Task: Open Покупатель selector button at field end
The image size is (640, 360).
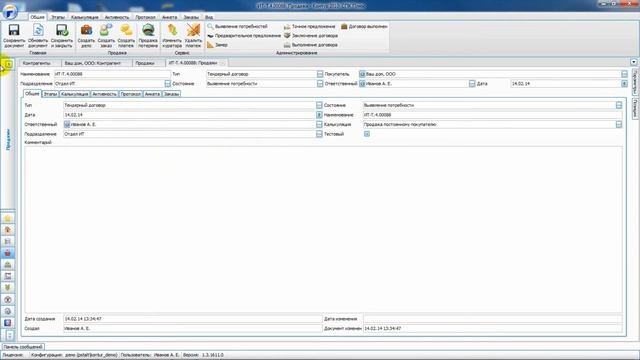Action: pyautogui.click(x=624, y=74)
